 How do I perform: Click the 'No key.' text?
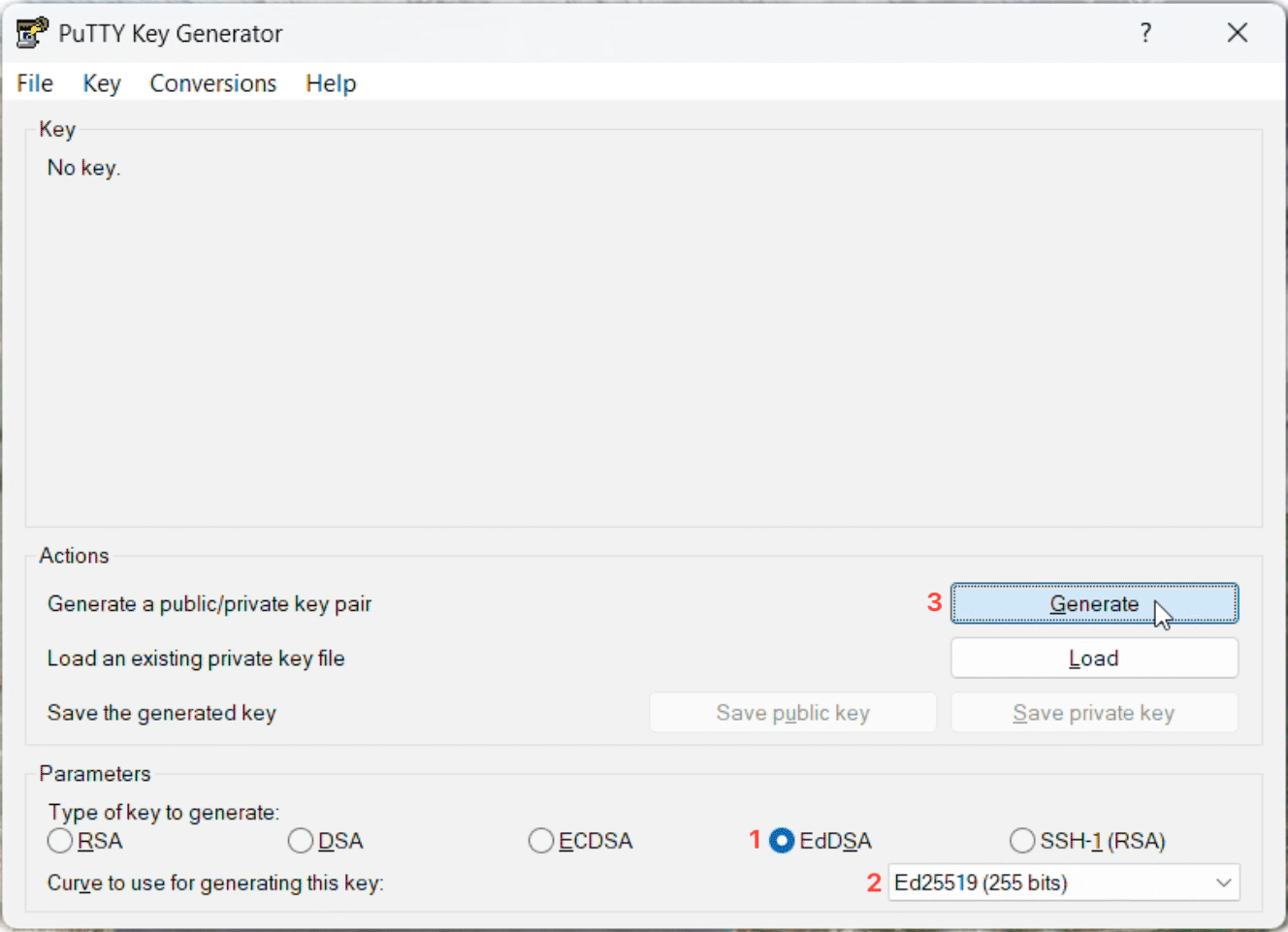[84, 168]
